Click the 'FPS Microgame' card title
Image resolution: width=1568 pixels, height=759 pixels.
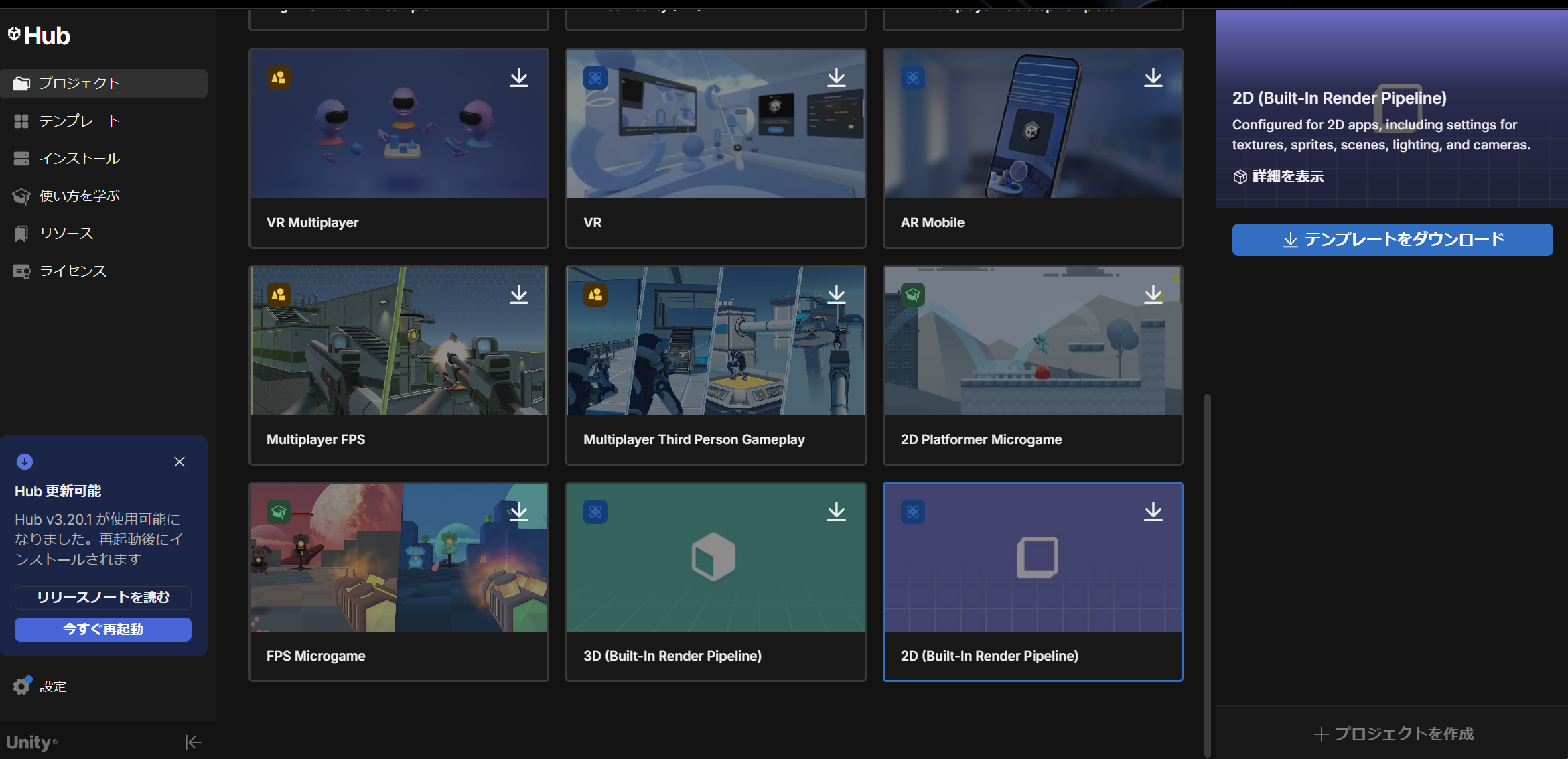point(316,656)
